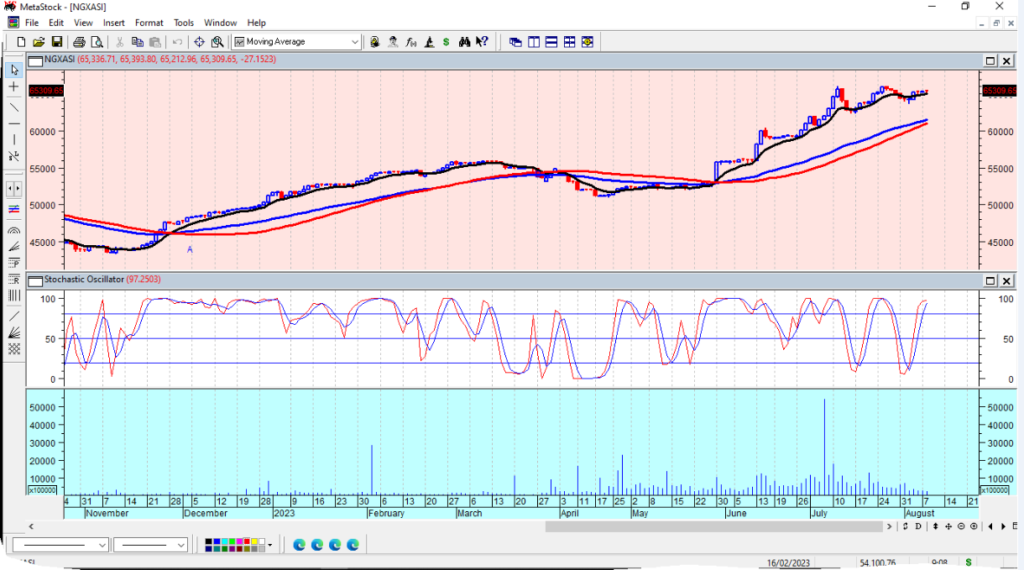Click the Print icon in the toolbar

click(79, 42)
